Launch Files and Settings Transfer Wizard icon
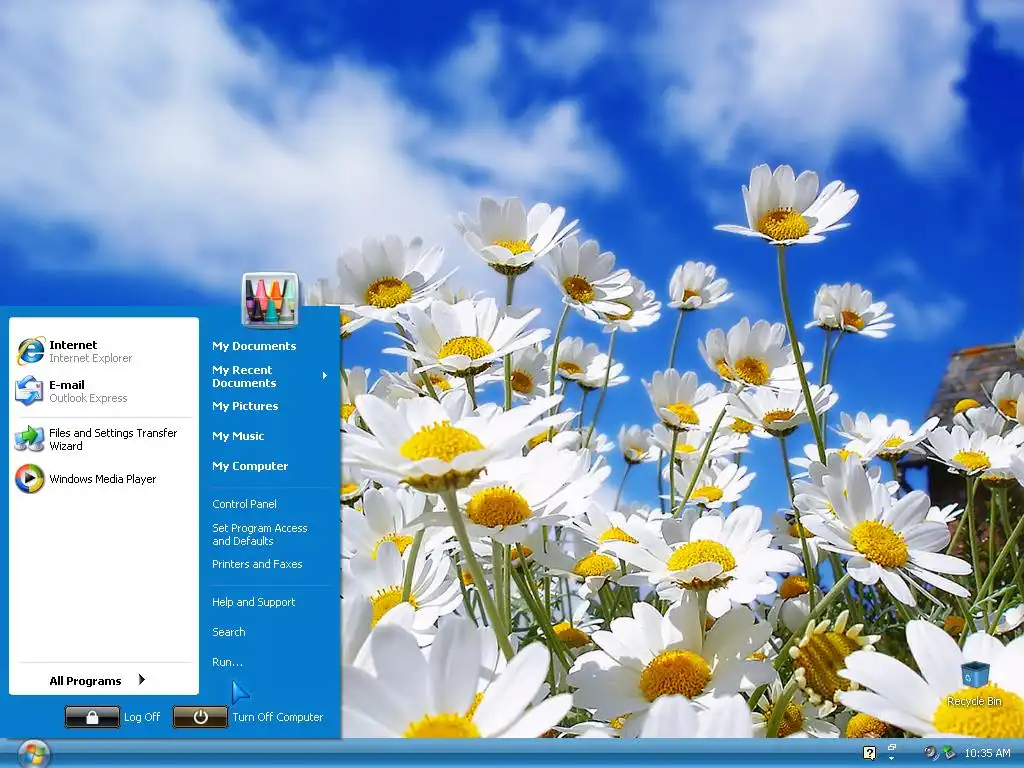 click(29, 439)
